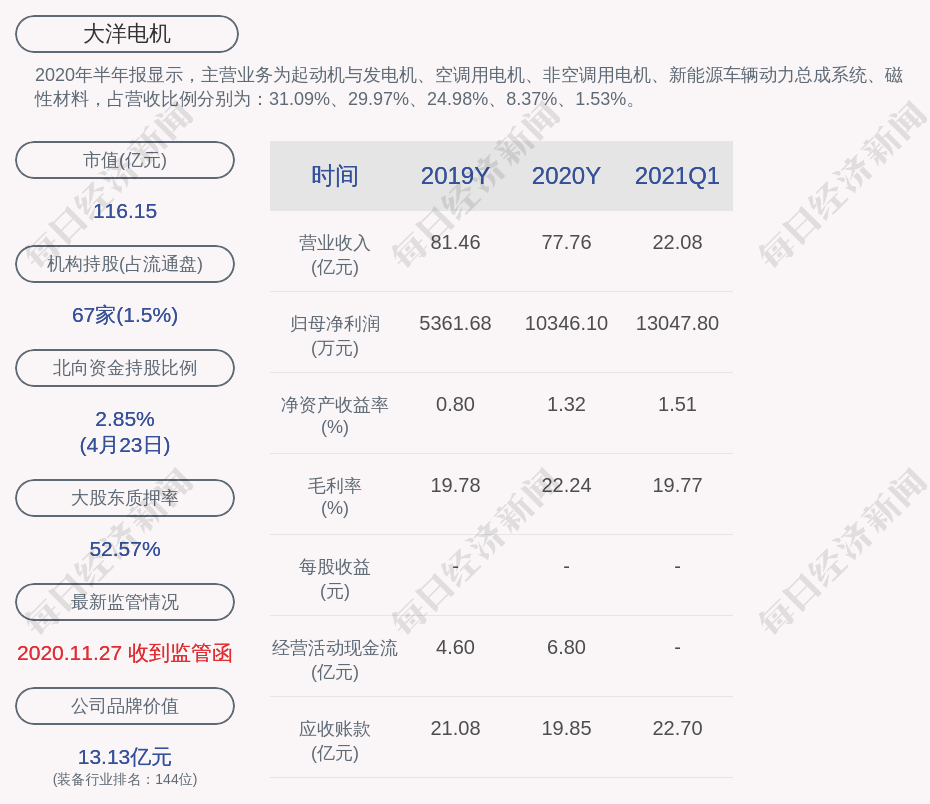The height and width of the screenshot is (804, 930).
Task: Click the 机构持股(占流通盘) label
Action: (x=125, y=264)
